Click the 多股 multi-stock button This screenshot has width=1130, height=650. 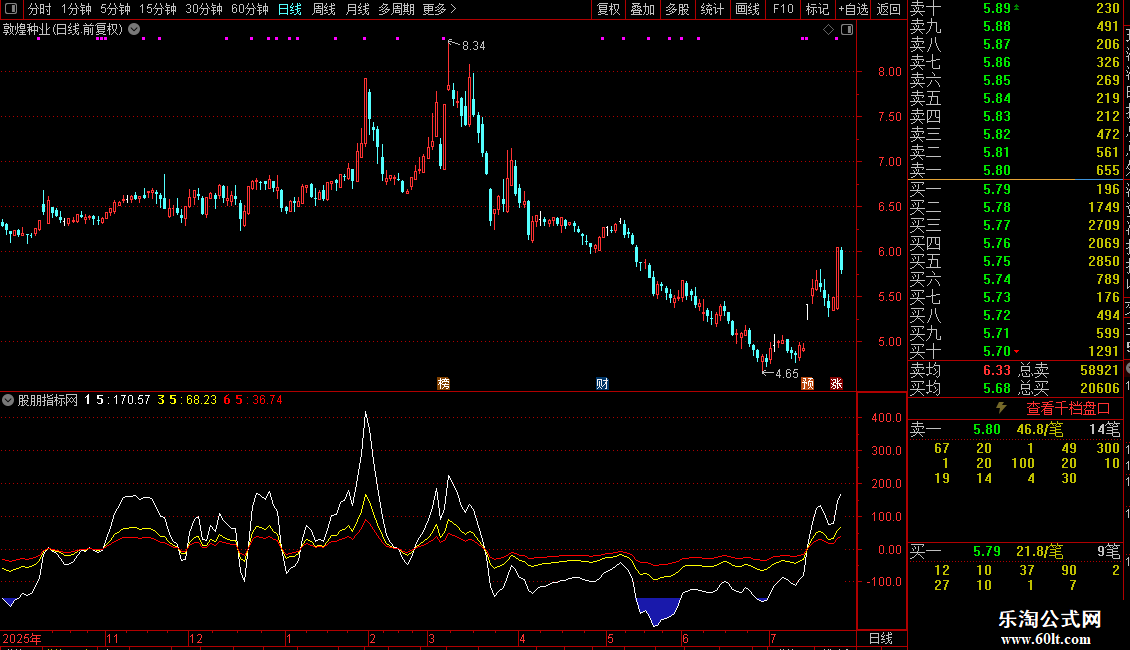(x=677, y=9)
